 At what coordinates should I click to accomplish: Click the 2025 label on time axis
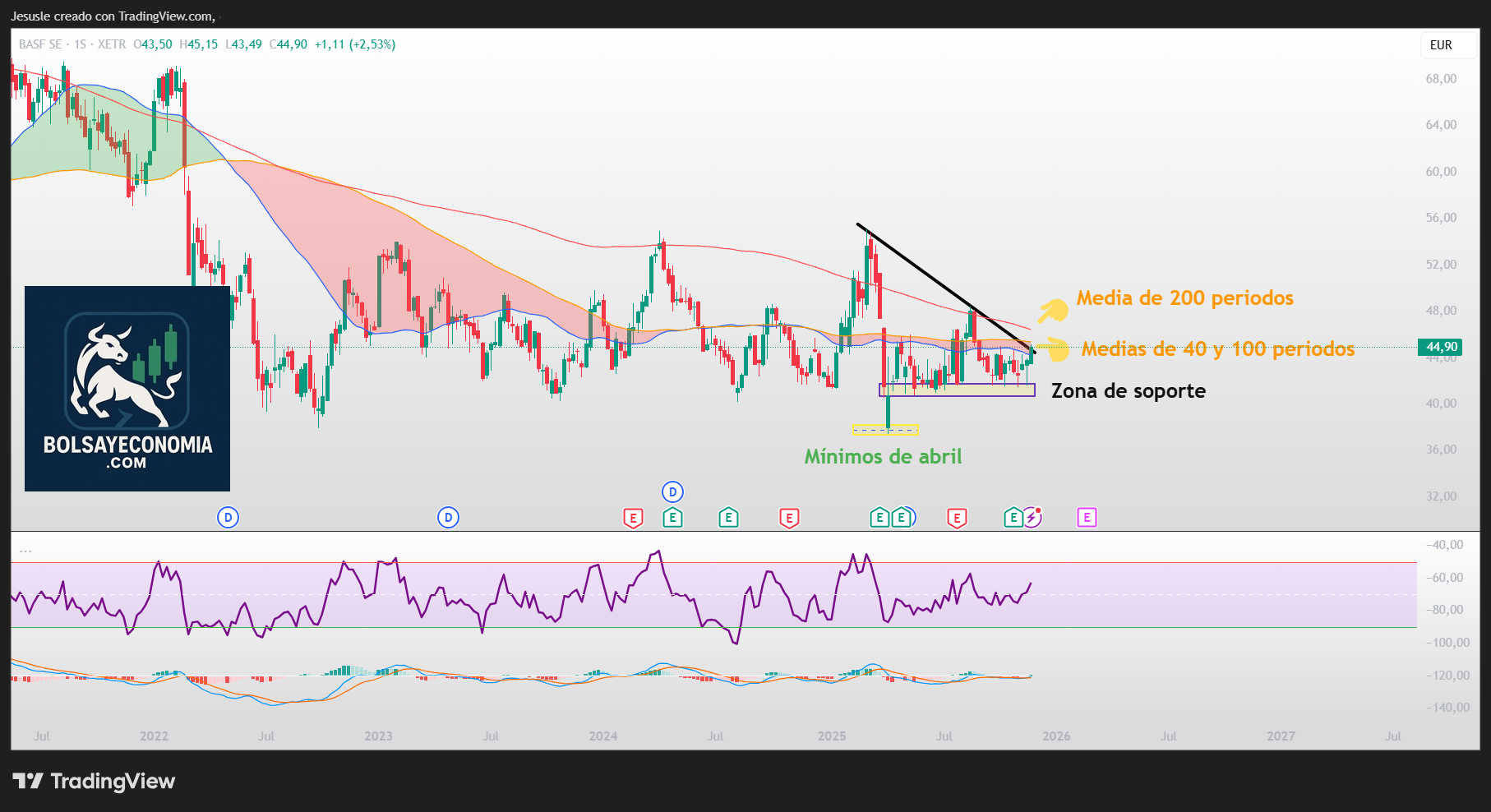tap(831, 736)
